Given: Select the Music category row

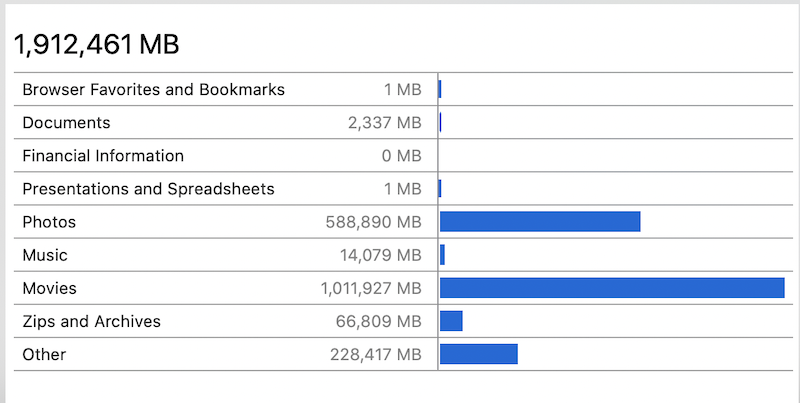Looking at the screenshot, I should point(403,255).
